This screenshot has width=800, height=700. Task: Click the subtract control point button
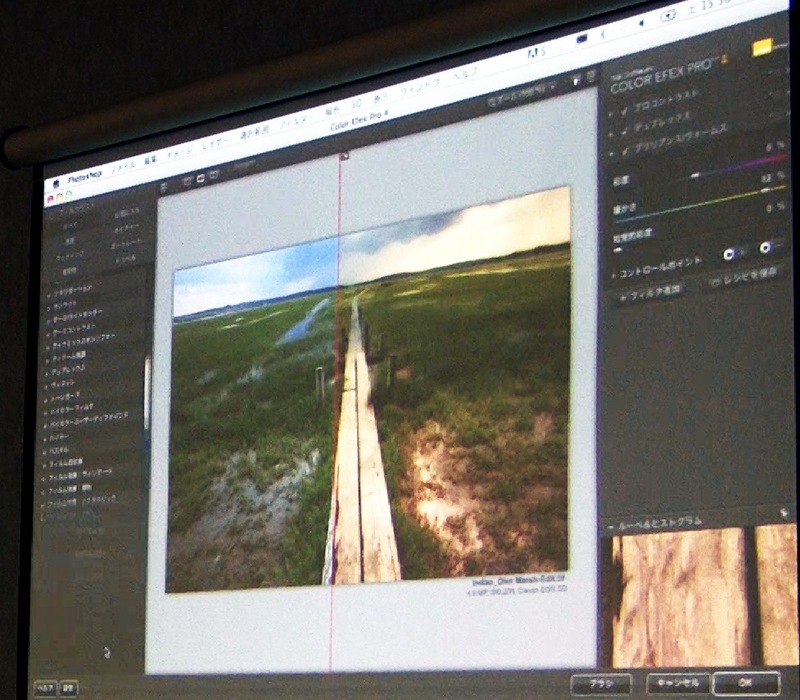pyautogui.click(x=765, y=248)
